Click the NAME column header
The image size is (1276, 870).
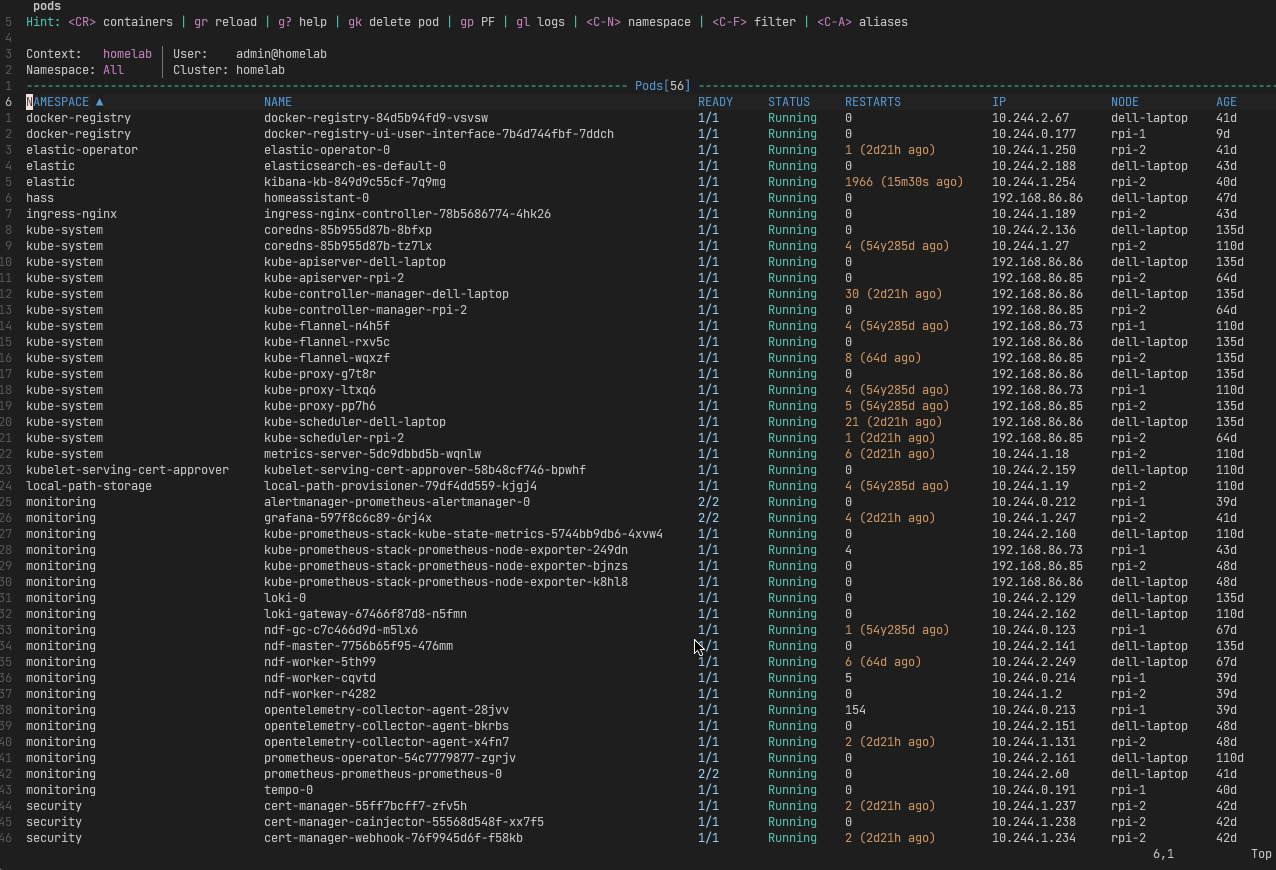point(278,102)
